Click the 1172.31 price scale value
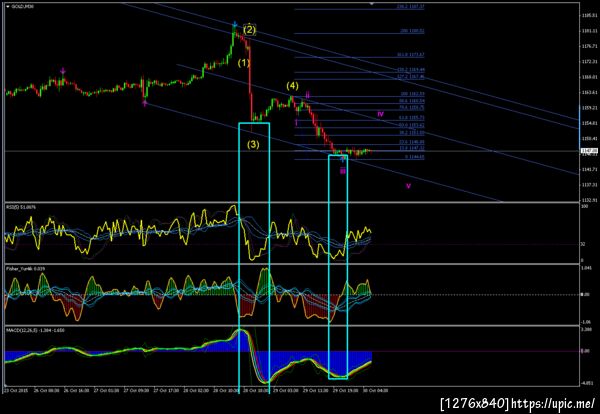The width and height of the screenshot is (600, 414). click(x=589, y=62)
